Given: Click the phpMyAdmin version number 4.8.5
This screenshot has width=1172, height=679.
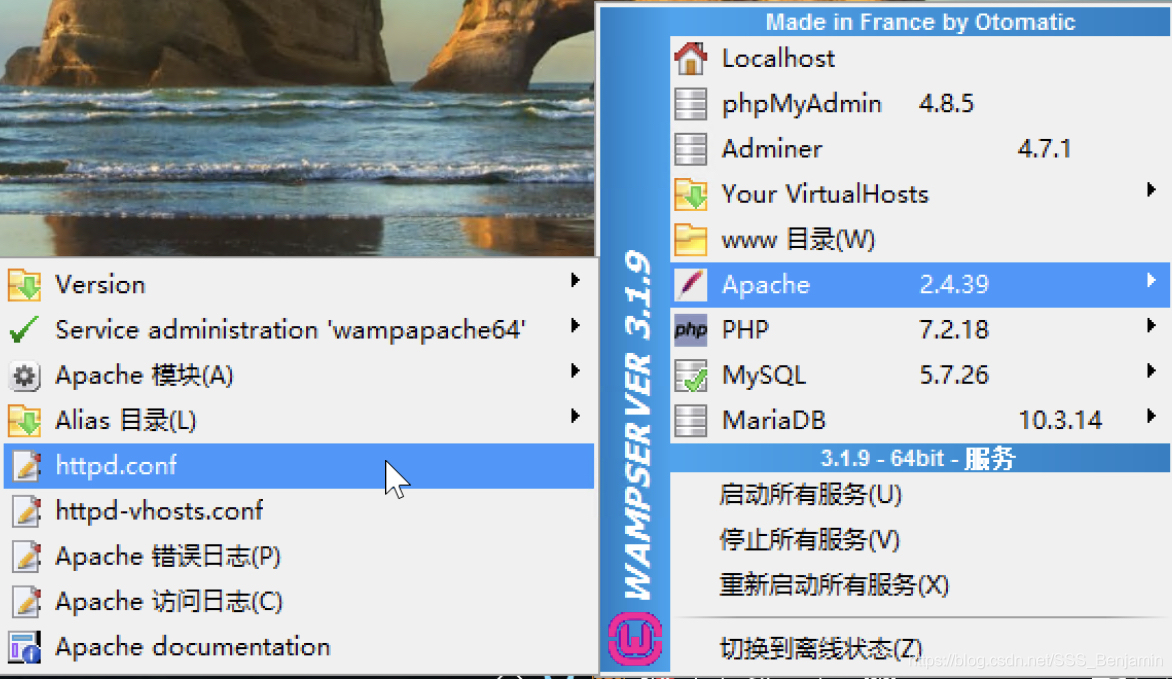Looking at the screenshot, I should [946, 104].
